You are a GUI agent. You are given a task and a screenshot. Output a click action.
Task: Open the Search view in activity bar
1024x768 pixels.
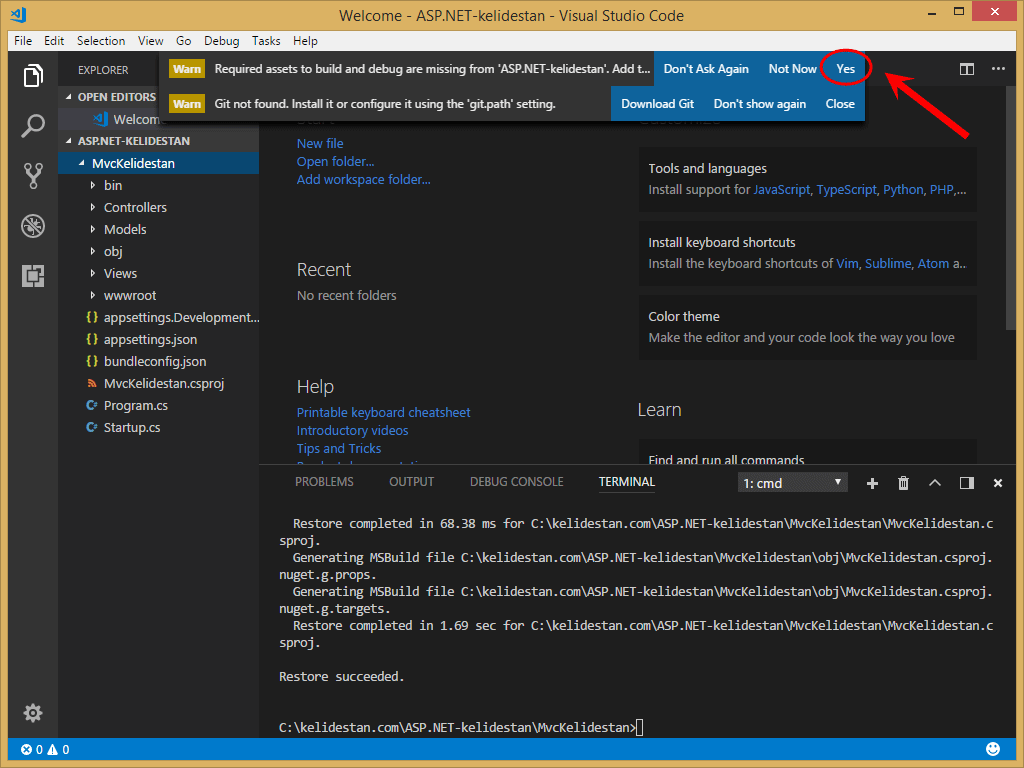pos(33,125)
